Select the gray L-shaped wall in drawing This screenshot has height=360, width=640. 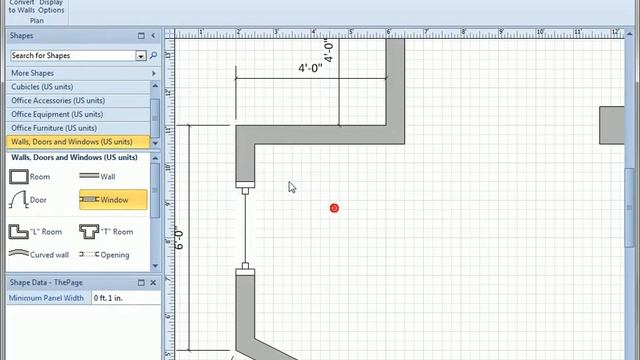[321, 135]
